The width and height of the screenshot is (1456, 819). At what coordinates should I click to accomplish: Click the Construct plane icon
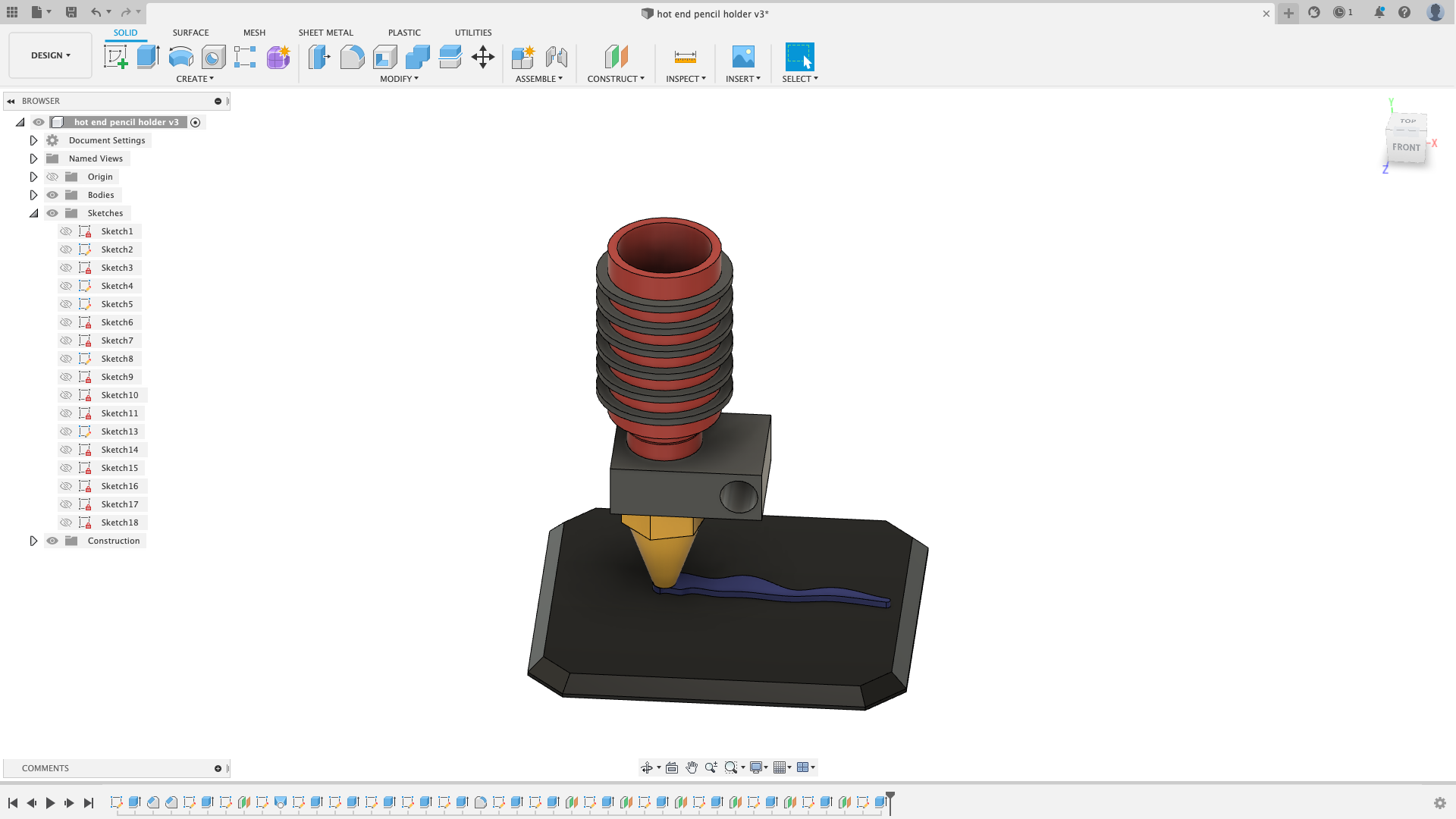tap(616, 57)
